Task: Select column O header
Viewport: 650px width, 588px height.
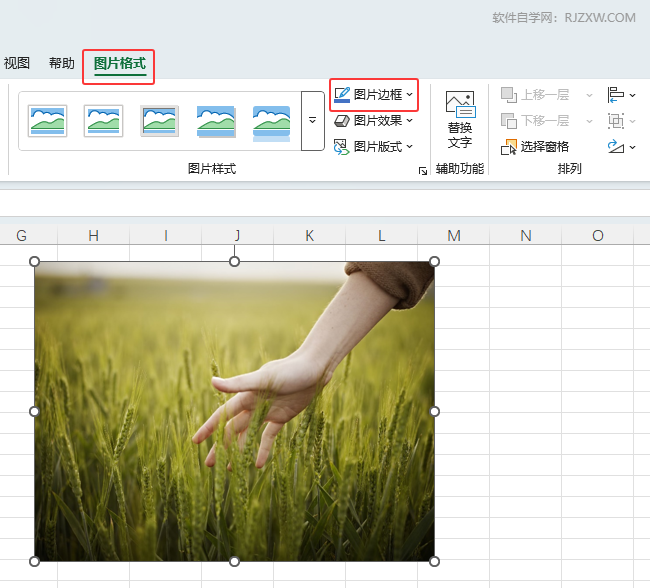Action: 598,236
